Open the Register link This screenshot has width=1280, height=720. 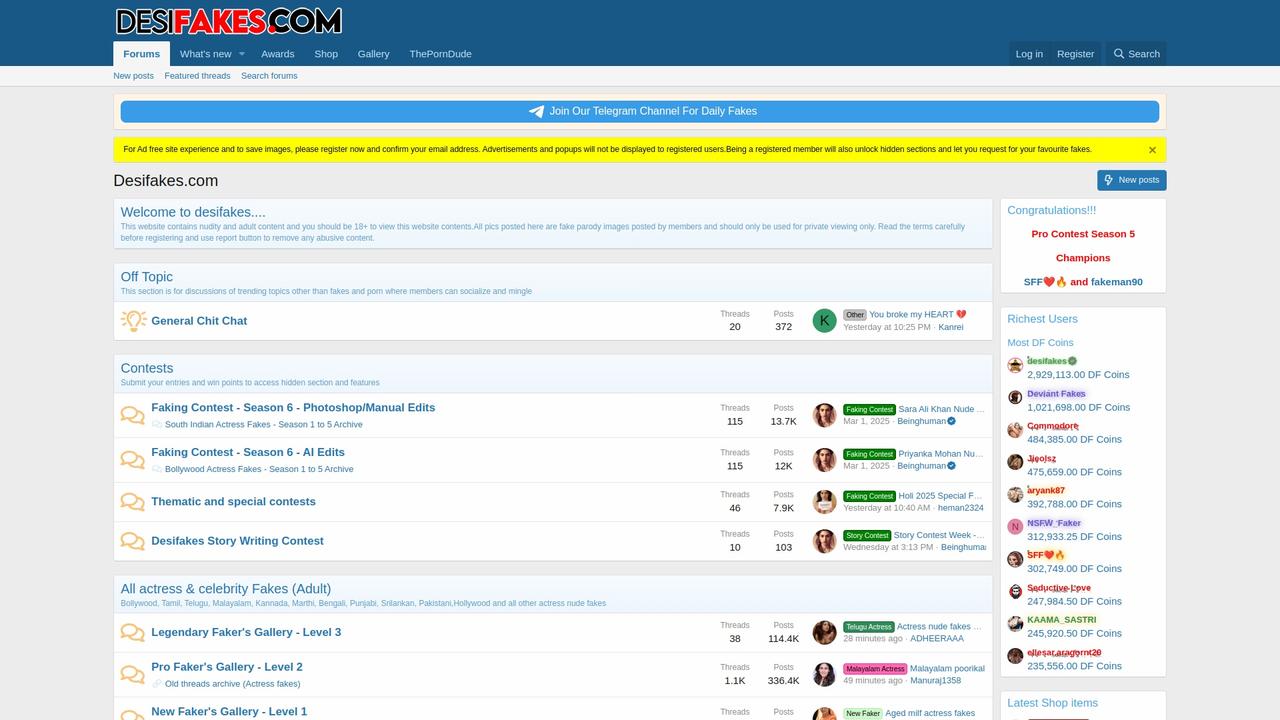1075,54
